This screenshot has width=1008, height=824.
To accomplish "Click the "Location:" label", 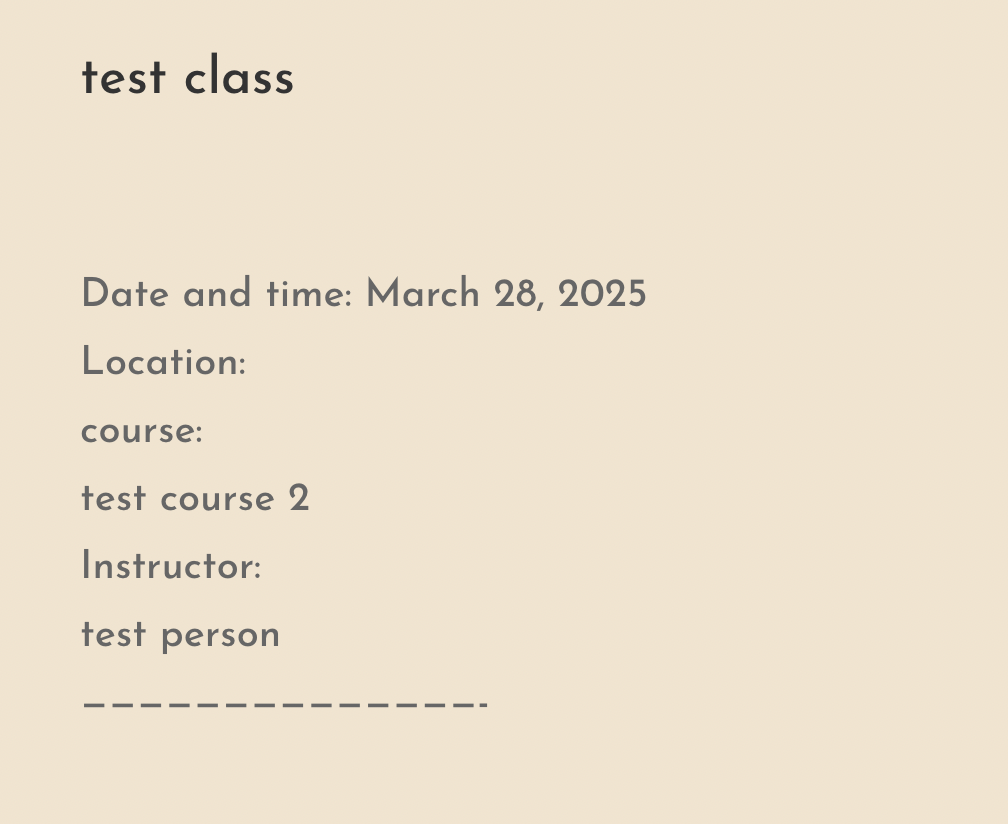I will click(164, 362).
